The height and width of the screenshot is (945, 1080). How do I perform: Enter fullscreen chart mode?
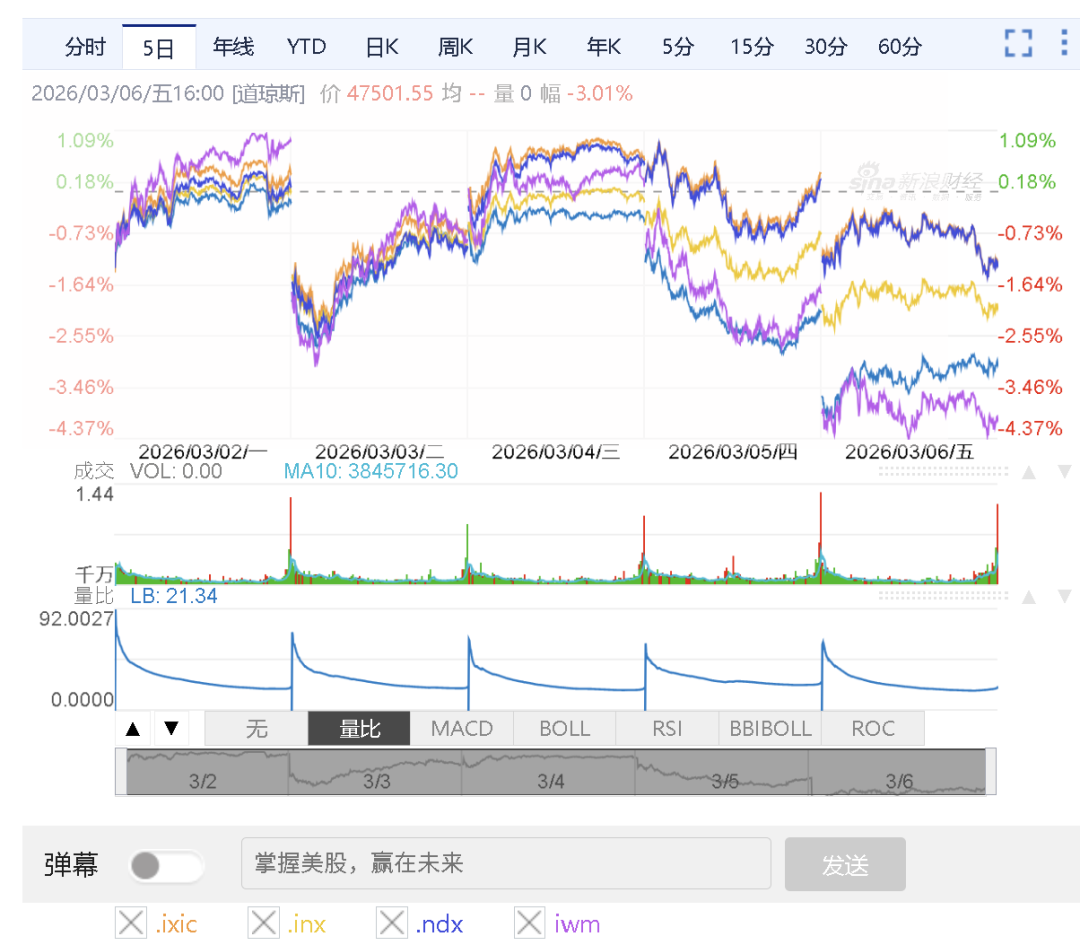tap(1018, 43)
